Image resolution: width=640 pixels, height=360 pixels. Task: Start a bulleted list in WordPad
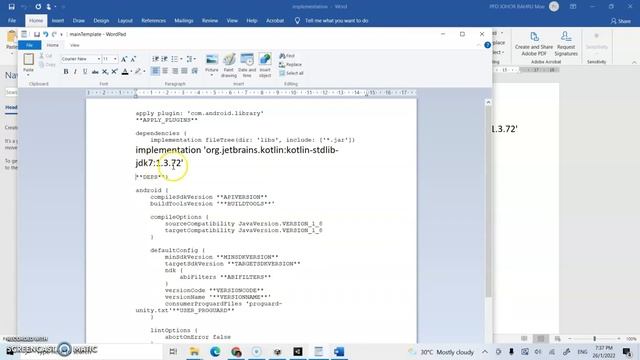(x=174, y=59)
